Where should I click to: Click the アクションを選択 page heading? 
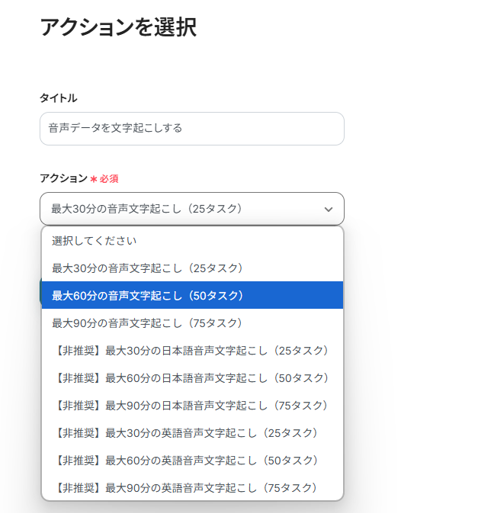(x=118, y=27)
